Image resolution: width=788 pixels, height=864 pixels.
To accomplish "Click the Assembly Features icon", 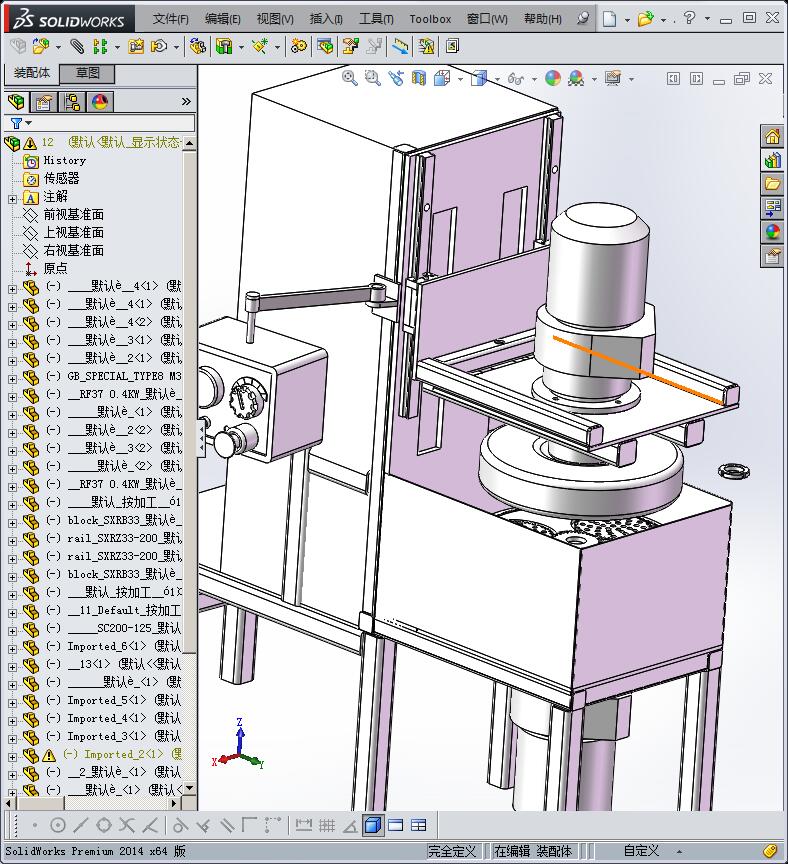I will click(224, 46).
